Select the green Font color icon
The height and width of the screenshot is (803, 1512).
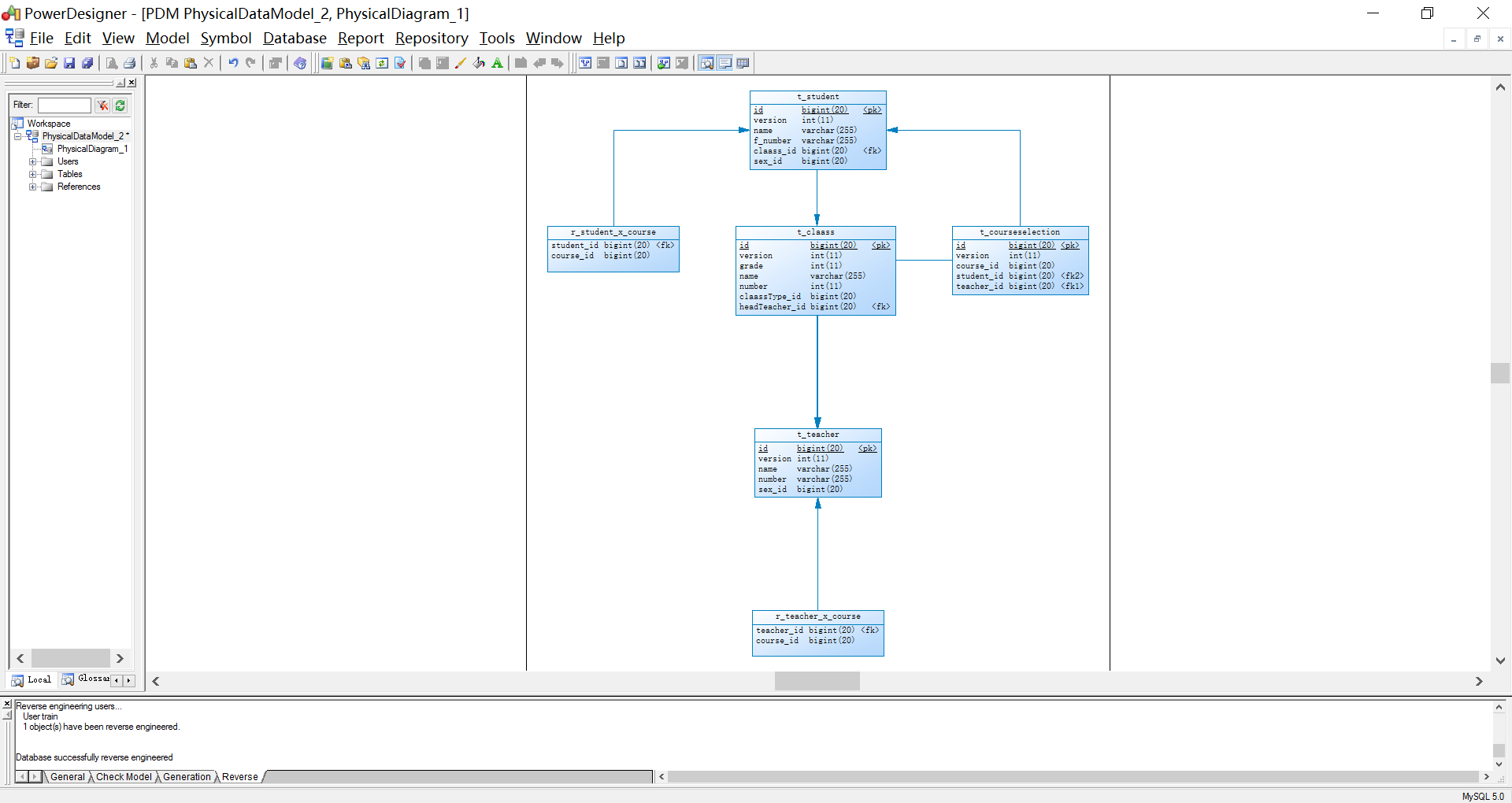tap(497, 63)
